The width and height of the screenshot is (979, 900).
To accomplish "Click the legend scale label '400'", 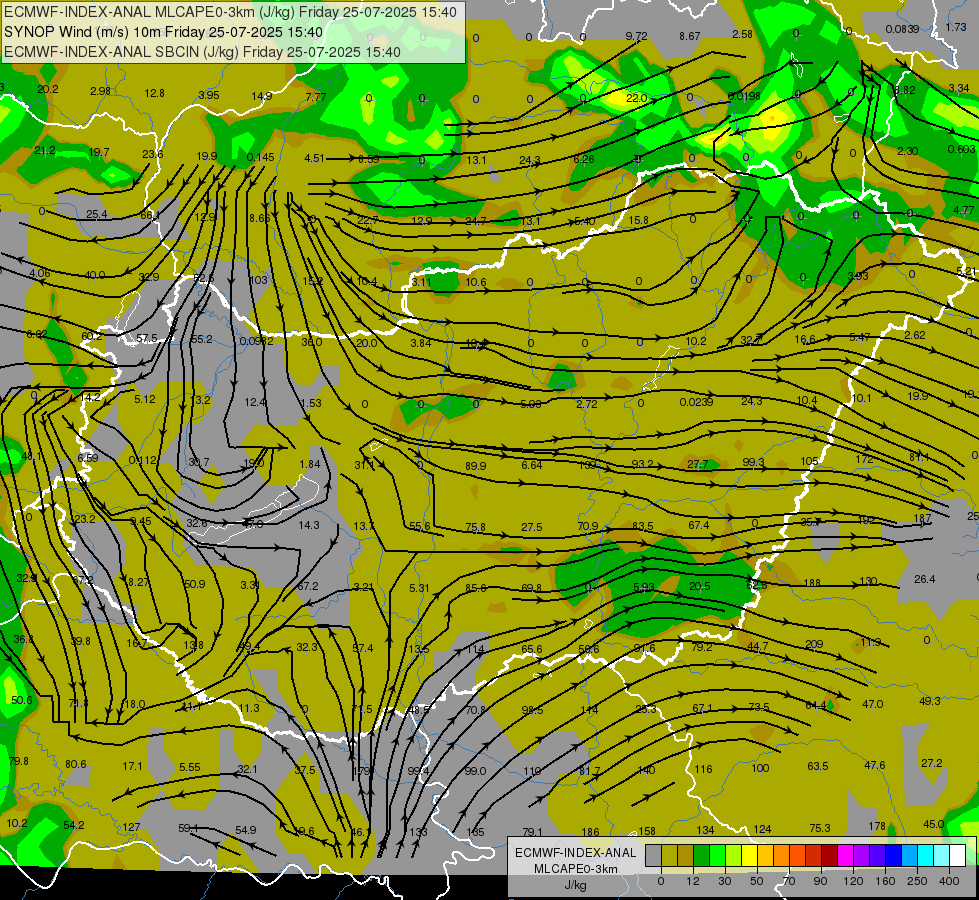I will click(x=949, y=881).
